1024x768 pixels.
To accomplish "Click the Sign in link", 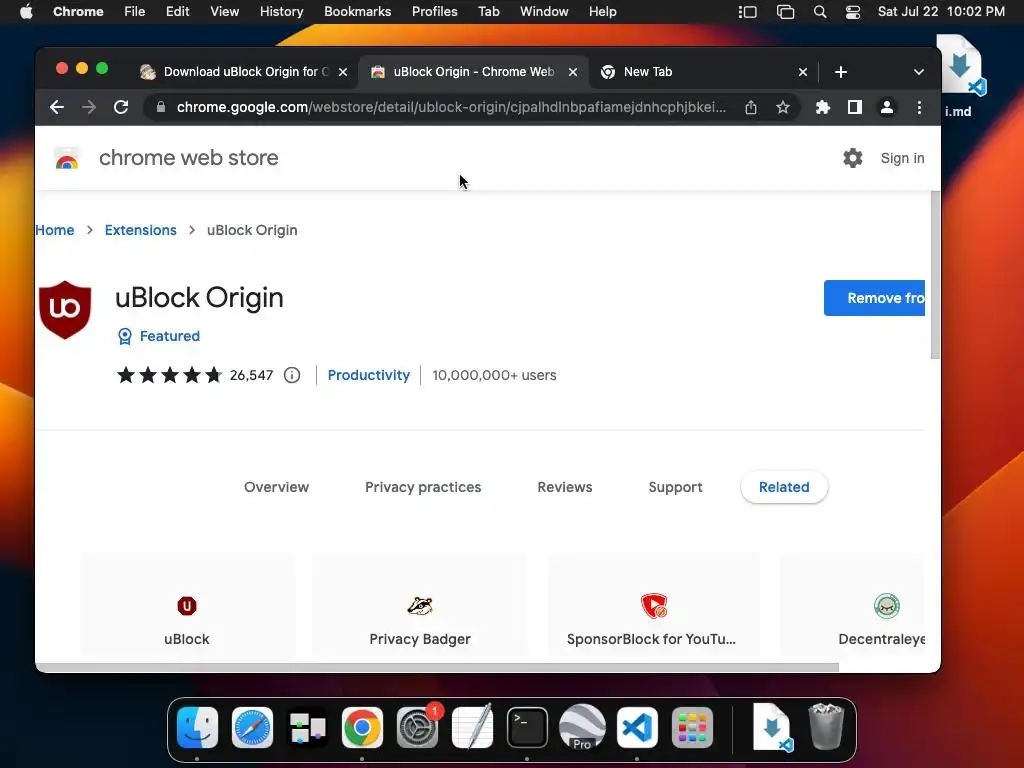I will [902, 158].
